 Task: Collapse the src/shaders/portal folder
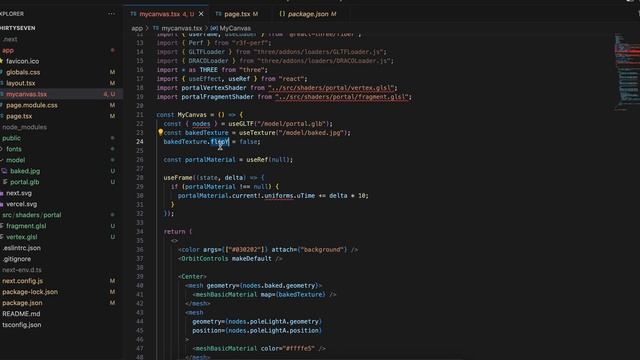(31, 215)
